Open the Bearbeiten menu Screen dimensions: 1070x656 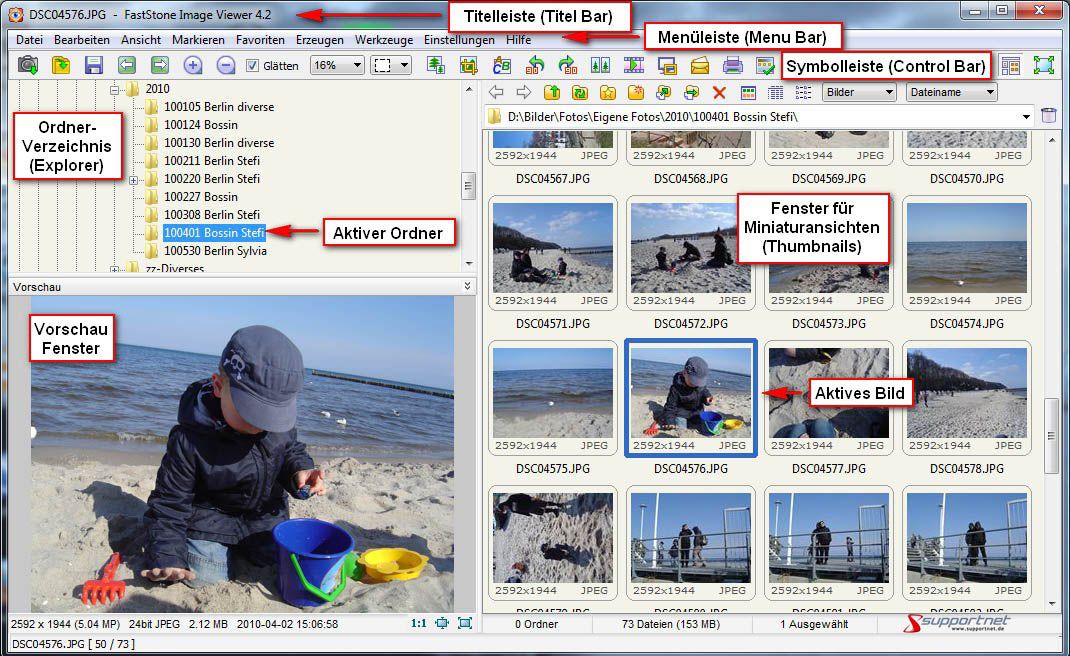(82, 40)
